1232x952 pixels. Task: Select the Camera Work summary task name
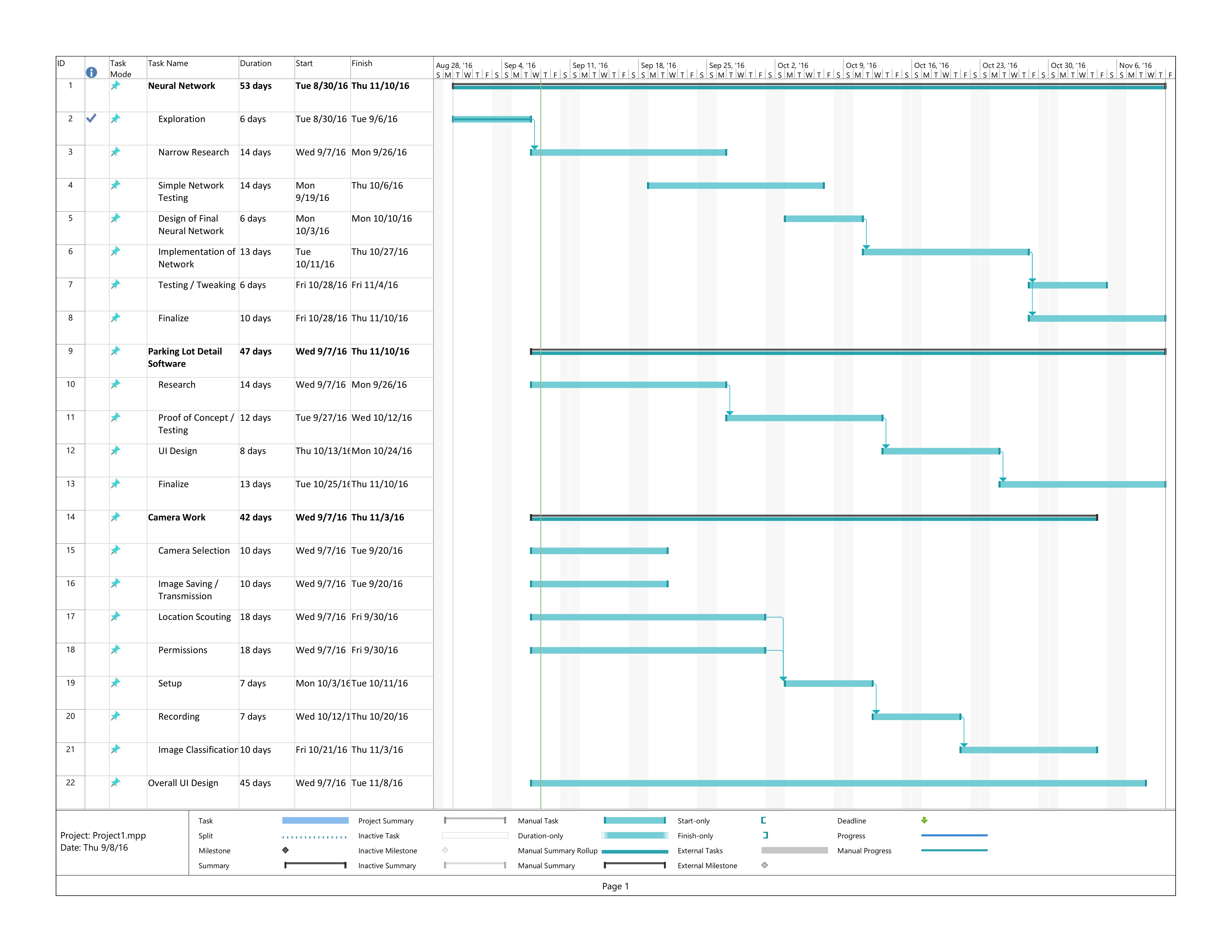tap(177, 517)
